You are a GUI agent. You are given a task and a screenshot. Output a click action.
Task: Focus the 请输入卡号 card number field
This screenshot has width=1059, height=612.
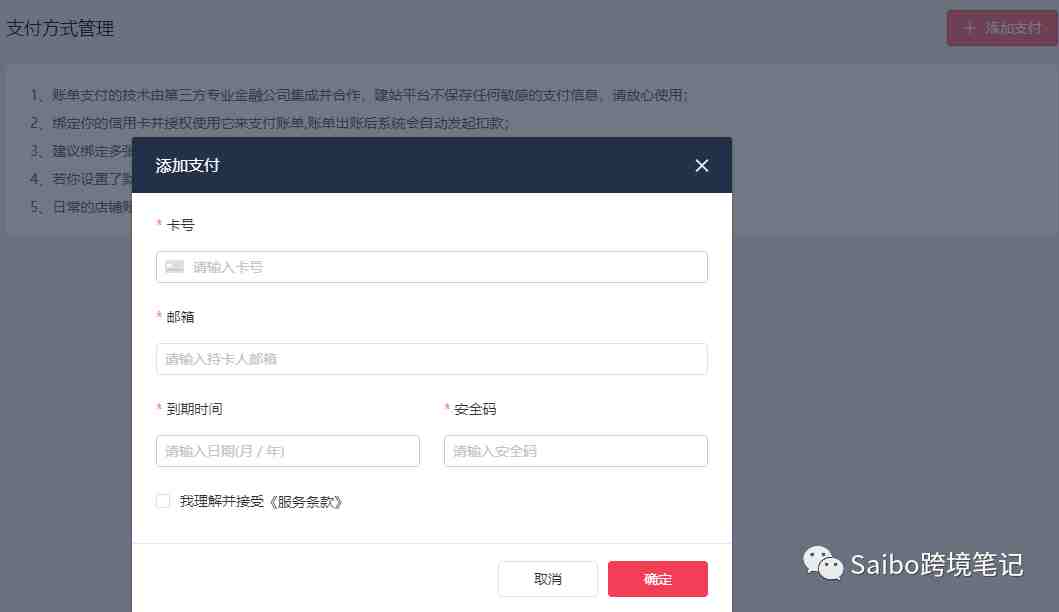[432, 267]
